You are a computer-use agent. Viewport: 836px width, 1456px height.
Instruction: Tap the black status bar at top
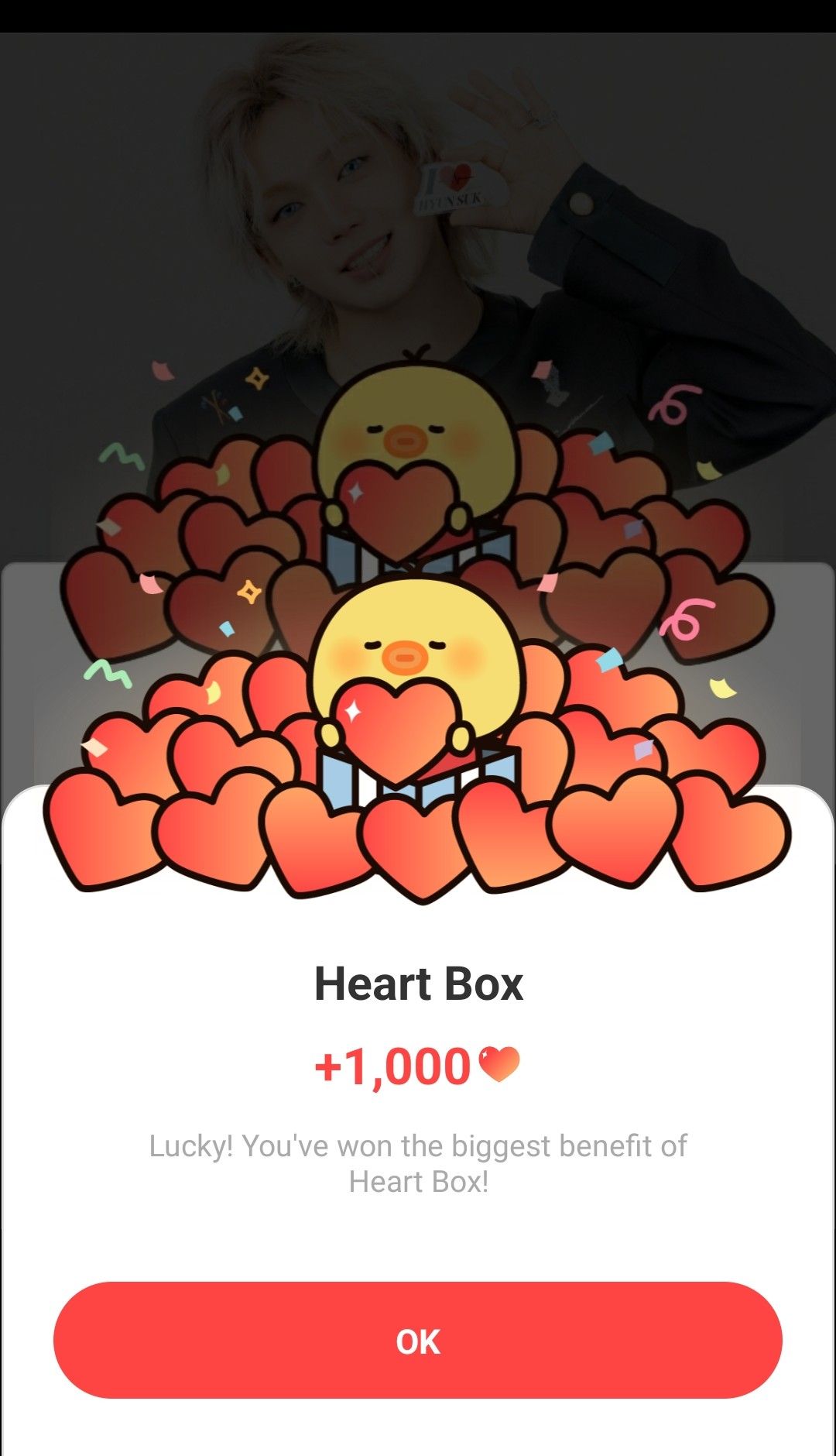[x=418, y=15]
